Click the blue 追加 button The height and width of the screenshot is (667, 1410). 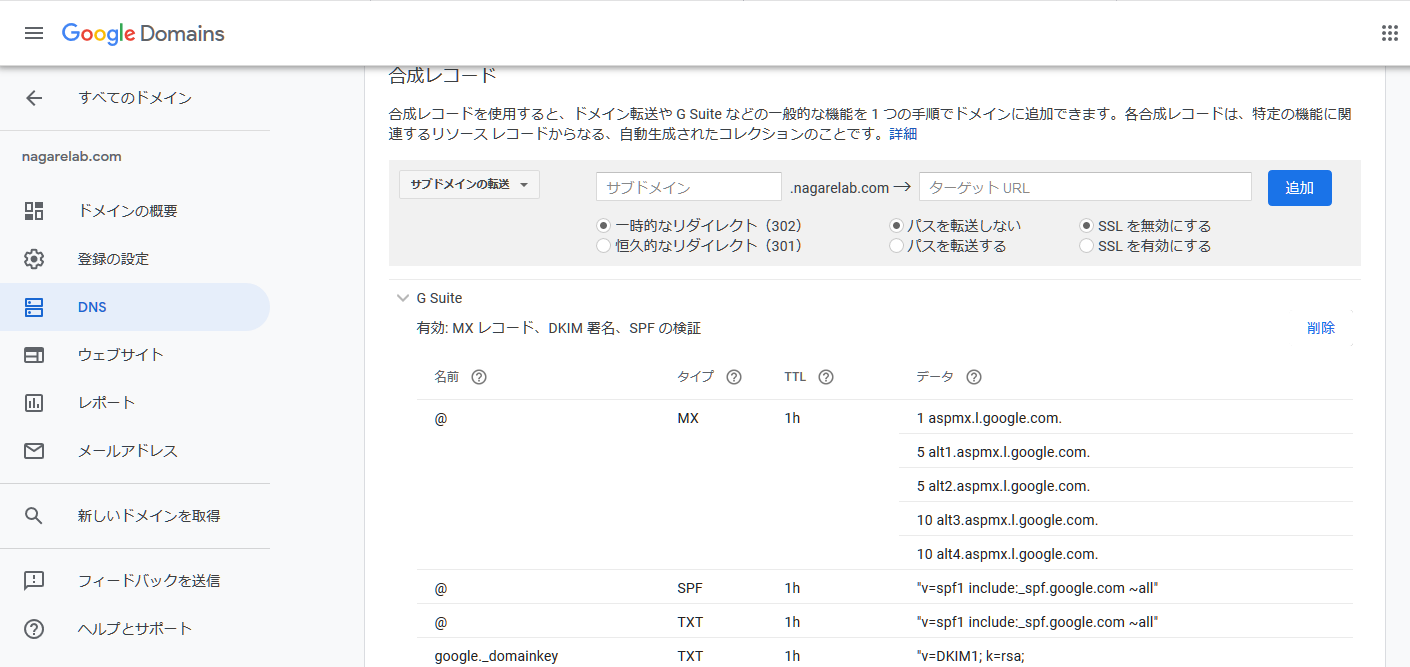tap(1300, 188)
